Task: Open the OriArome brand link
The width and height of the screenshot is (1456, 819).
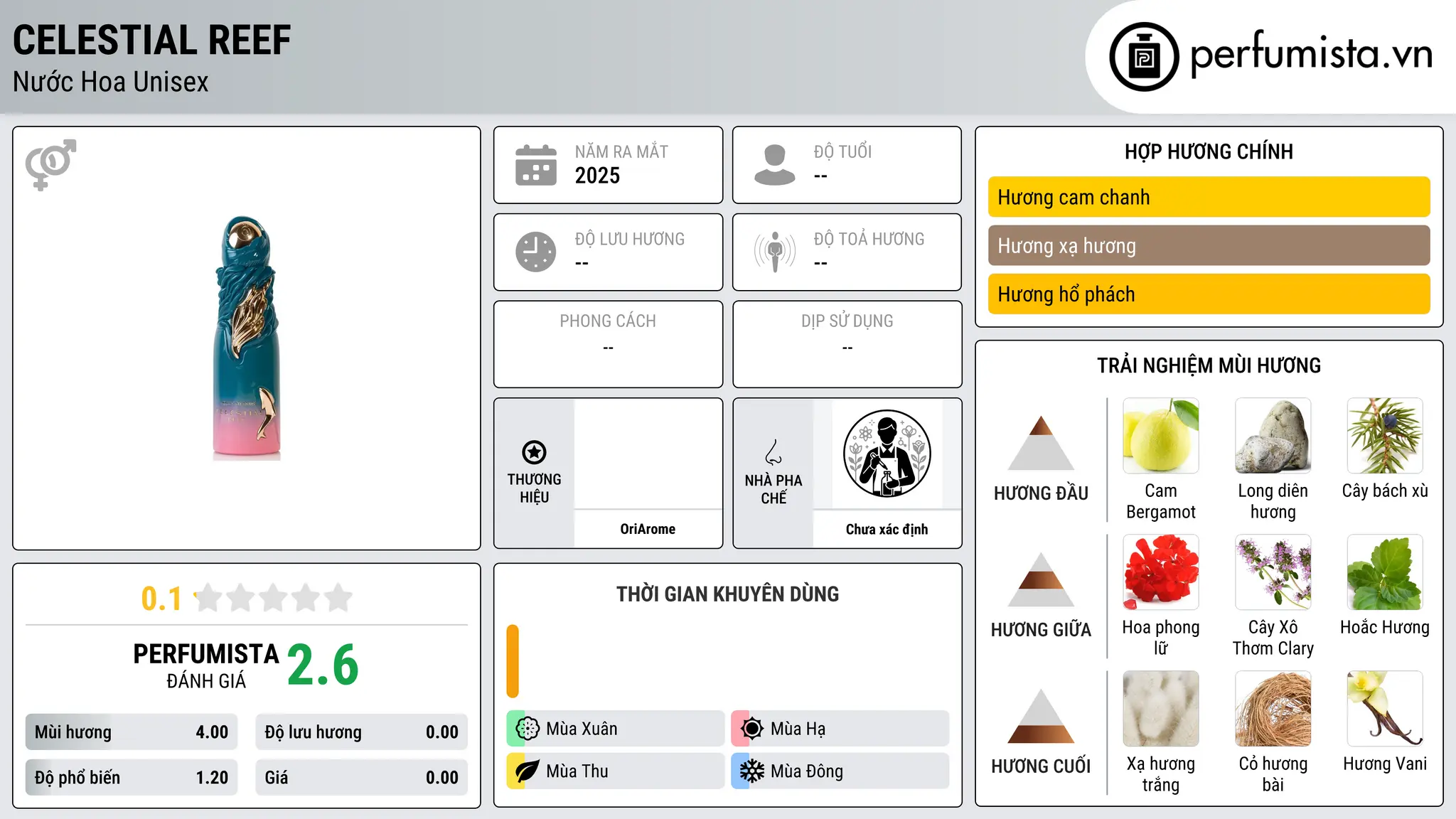Action: pyautogui.click(x=648, y=529)
